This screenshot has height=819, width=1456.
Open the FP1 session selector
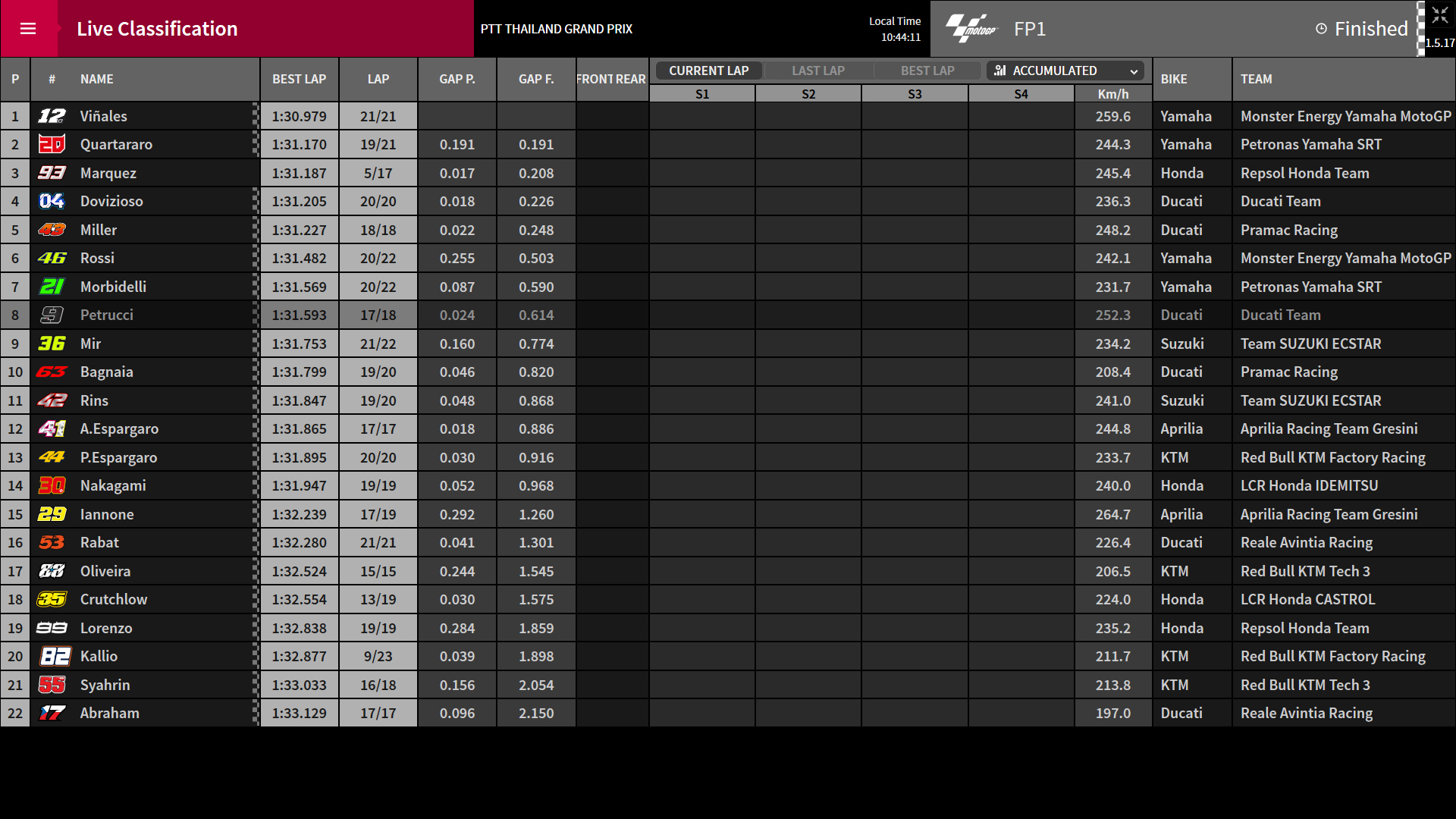point(1030,29)
